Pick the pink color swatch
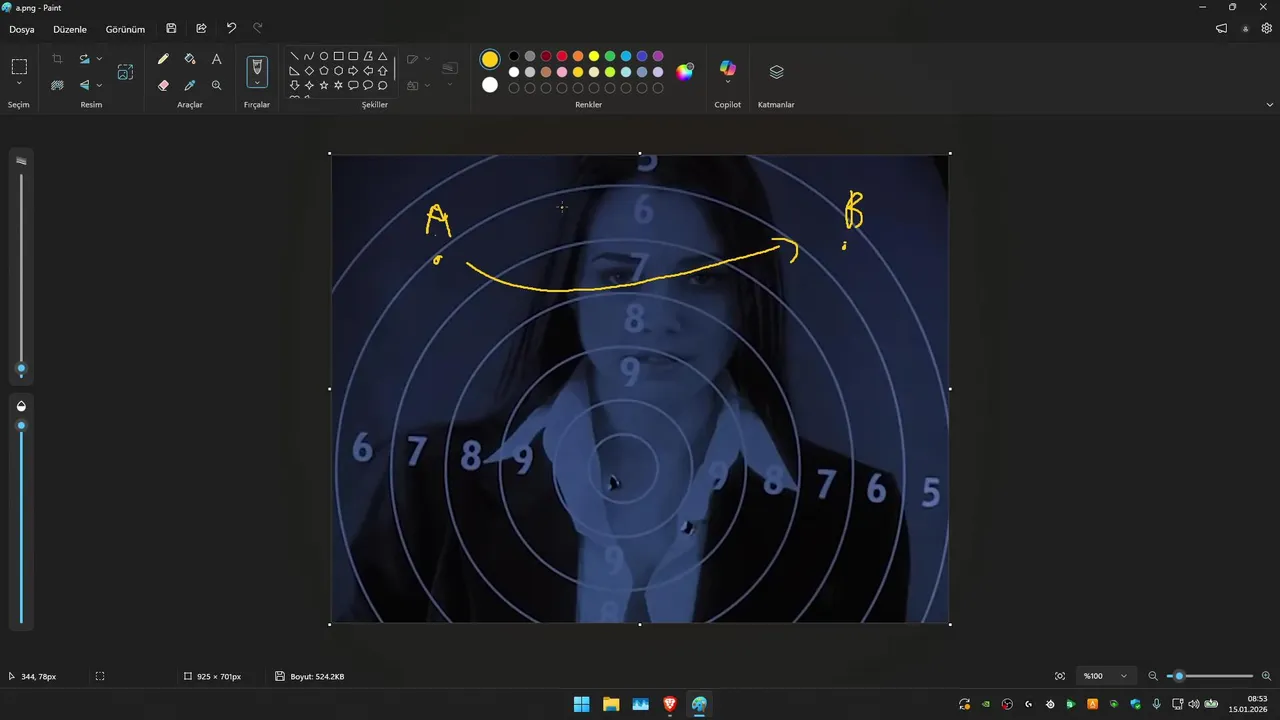This screenshot has height=720, width=1280. pos(562,72)
